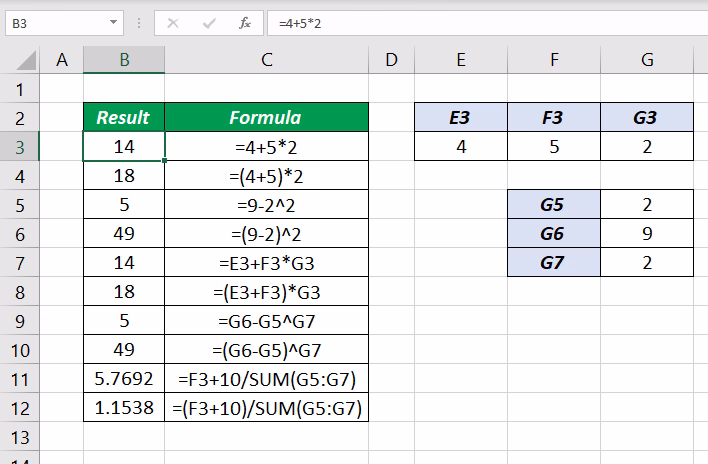Select row 7 header
Image resolution: width=708 pixels, height=464 pixels.
19,263
